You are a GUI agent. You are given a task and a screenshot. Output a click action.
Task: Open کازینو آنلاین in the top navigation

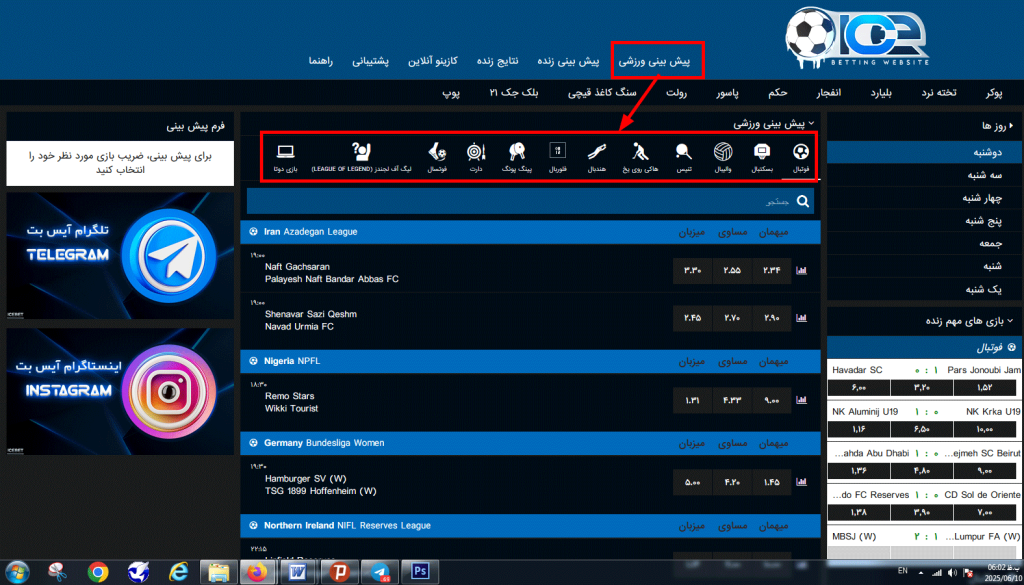point(433,61)
